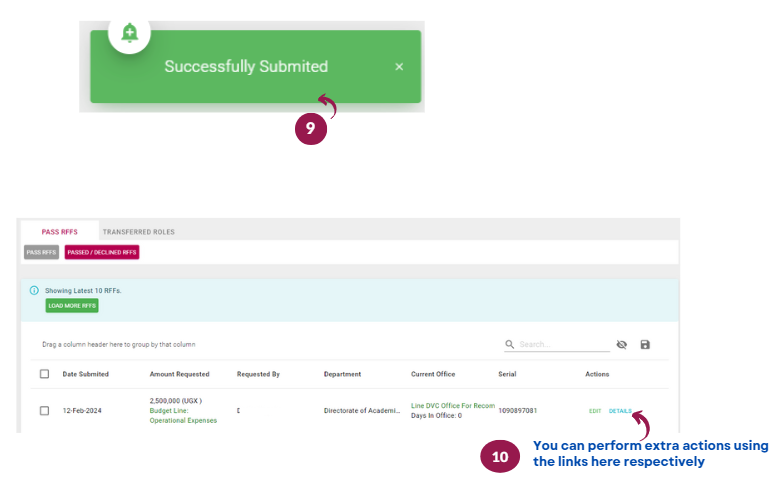Switch to the PASS RFFS tab
Screen dimensions: 772x482
pyautogui.click(x=60, y=232)
